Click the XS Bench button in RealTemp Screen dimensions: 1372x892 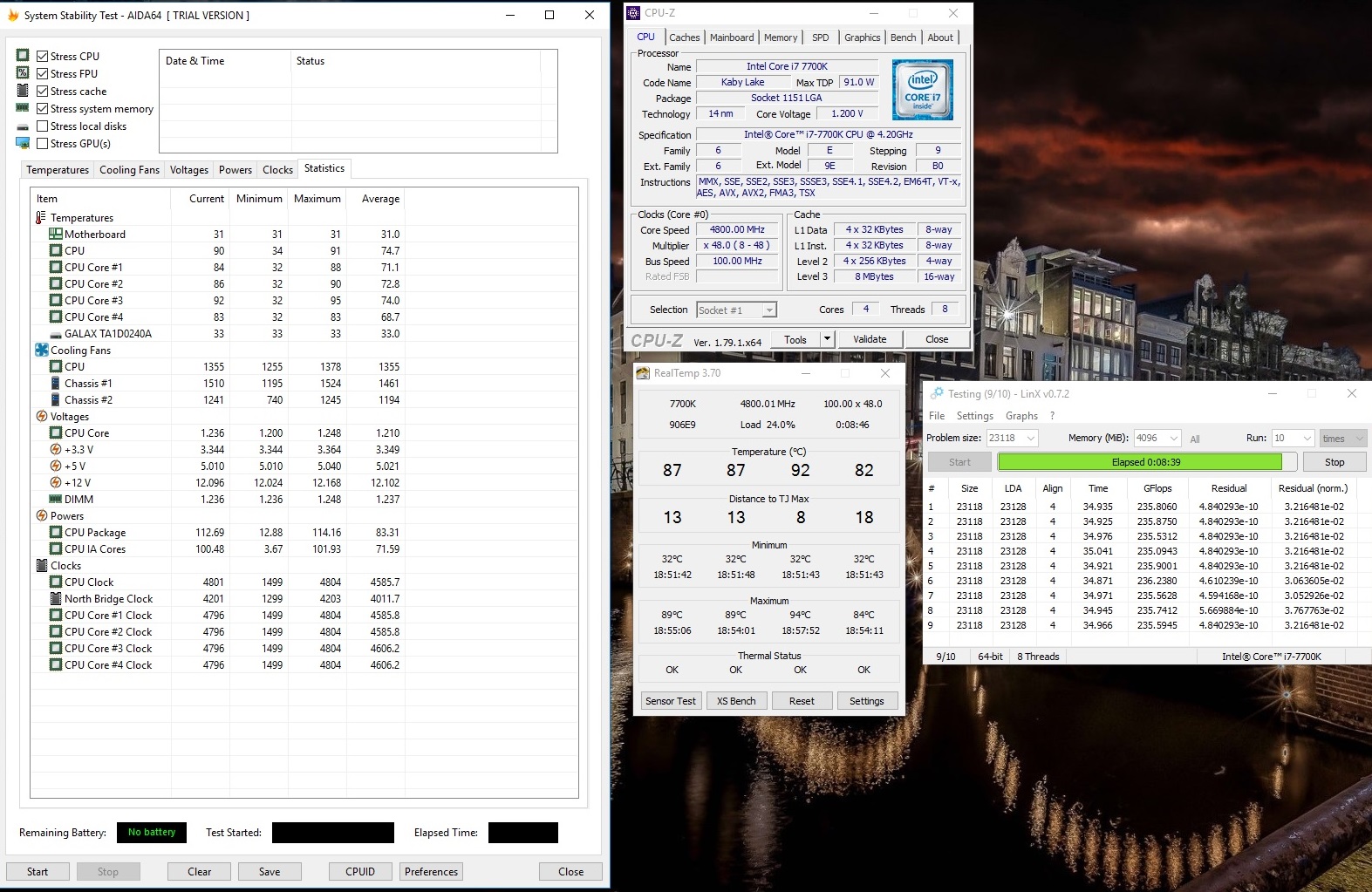(x=736, y=701)
